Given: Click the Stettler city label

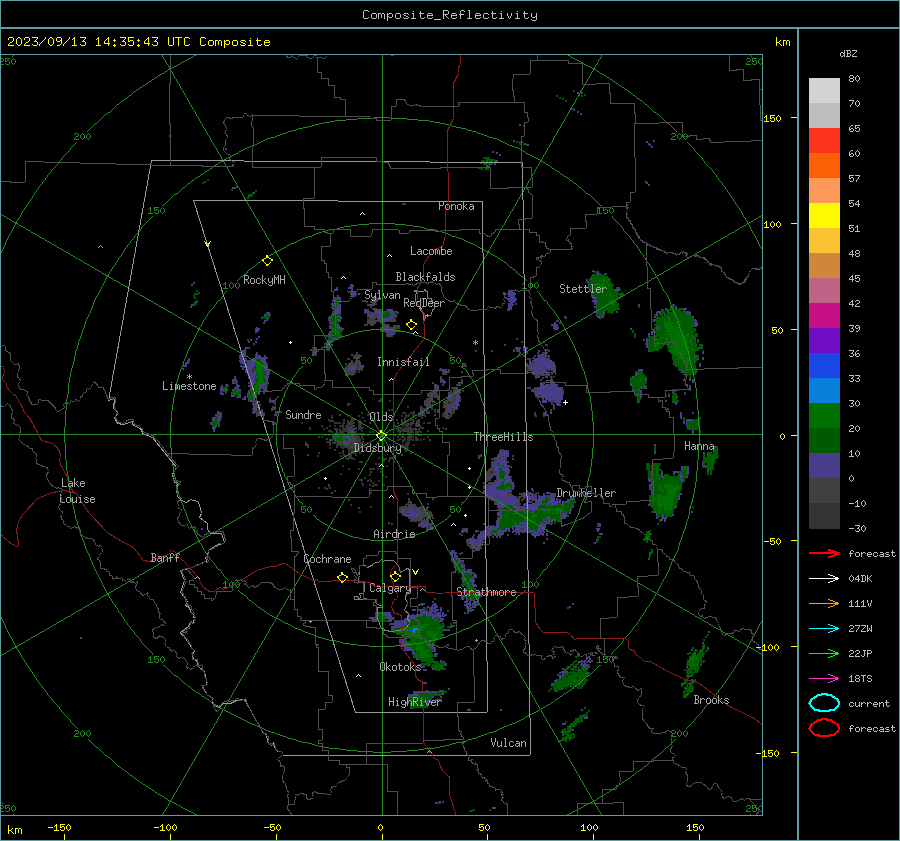Looking at the screenshot, I should [583, 289].
